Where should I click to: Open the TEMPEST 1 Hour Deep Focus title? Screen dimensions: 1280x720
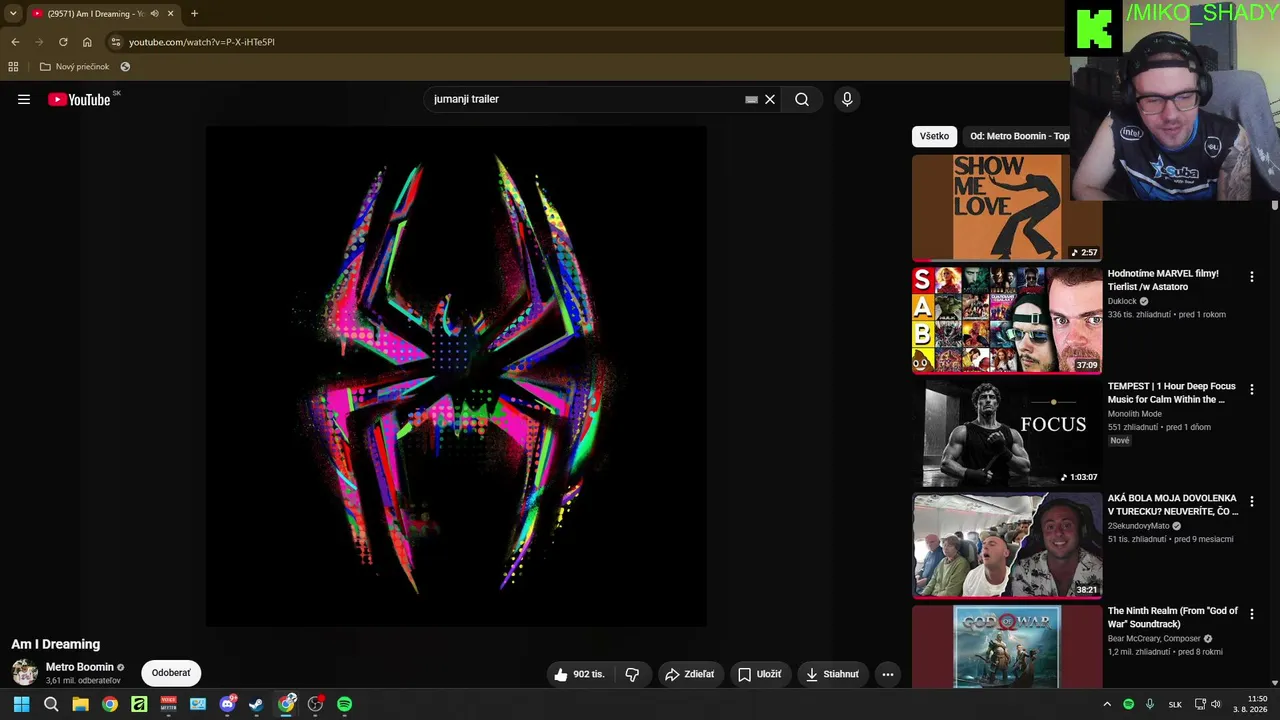pyautogui.click(x=1172, y=393)
